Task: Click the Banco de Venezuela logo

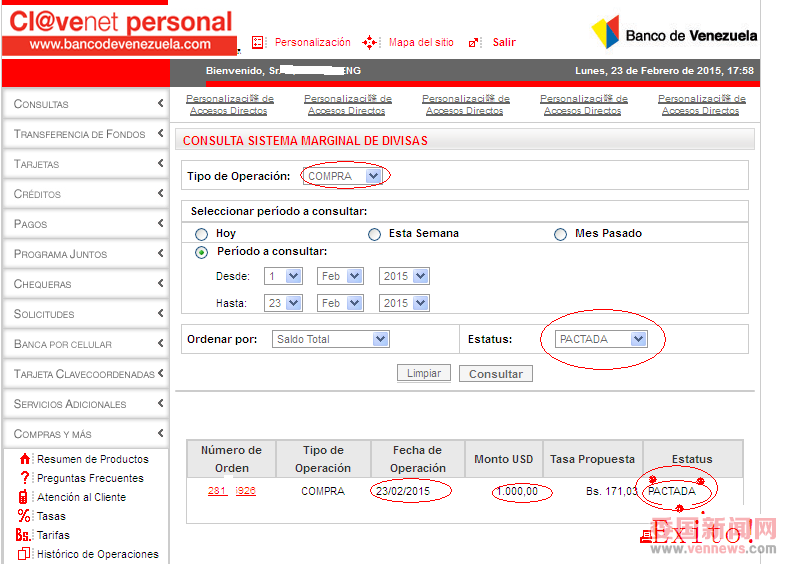Action: pos(674,33)
